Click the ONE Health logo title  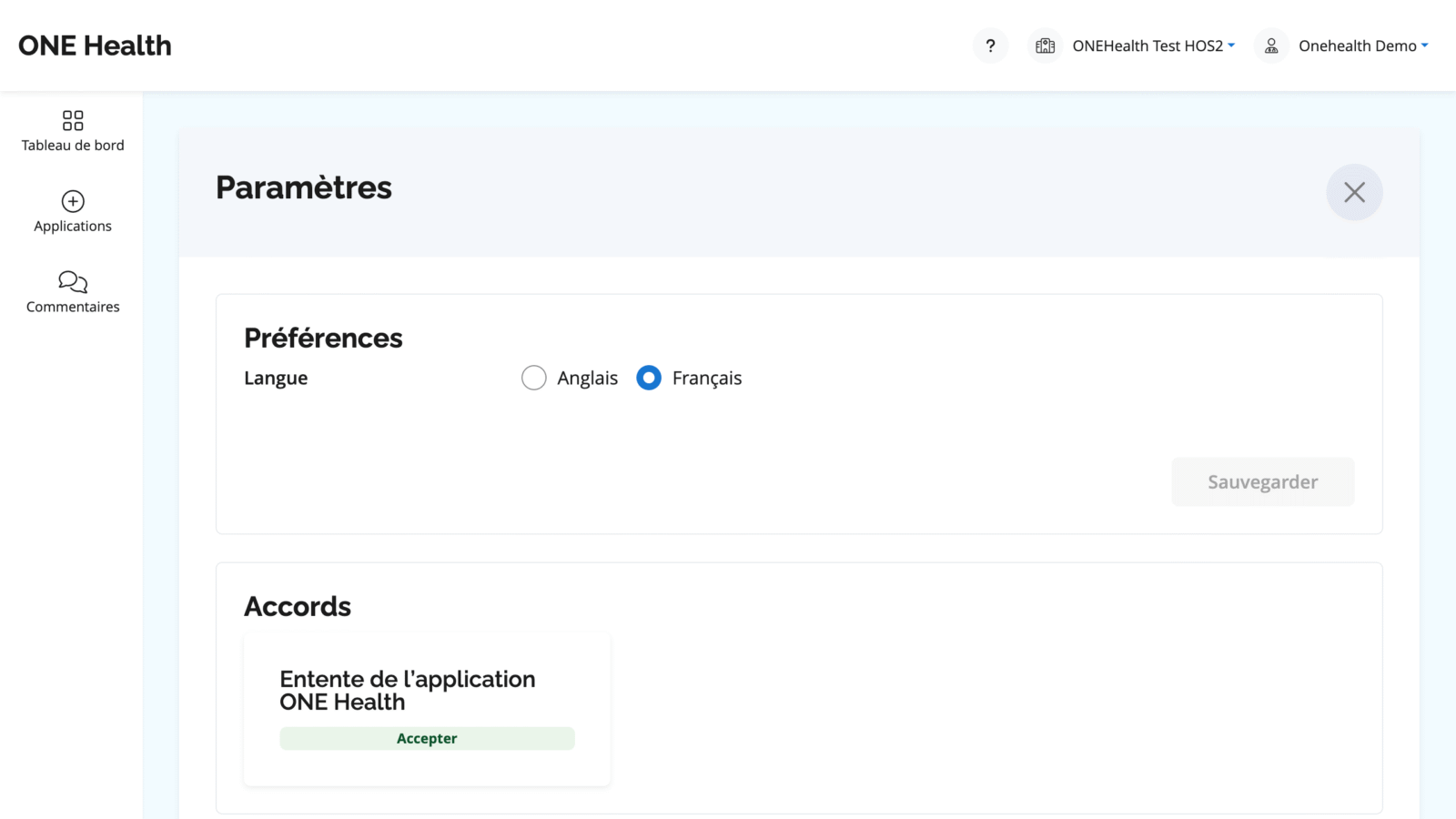pos(95,45)
